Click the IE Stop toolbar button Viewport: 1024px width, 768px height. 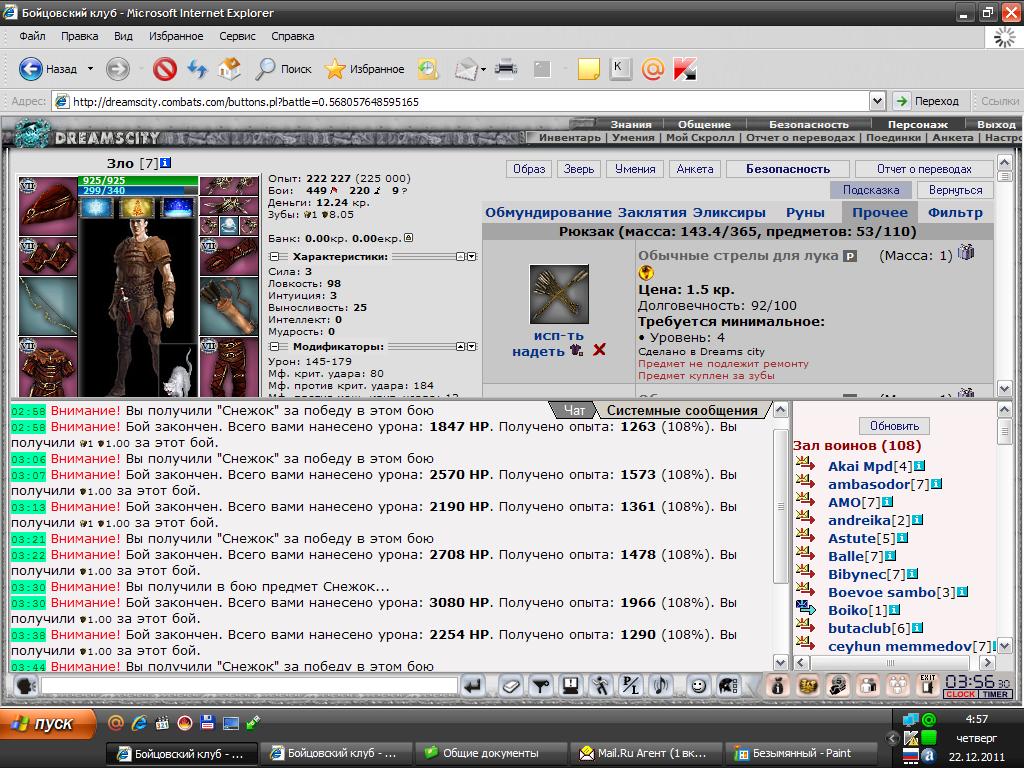[164, 69]
